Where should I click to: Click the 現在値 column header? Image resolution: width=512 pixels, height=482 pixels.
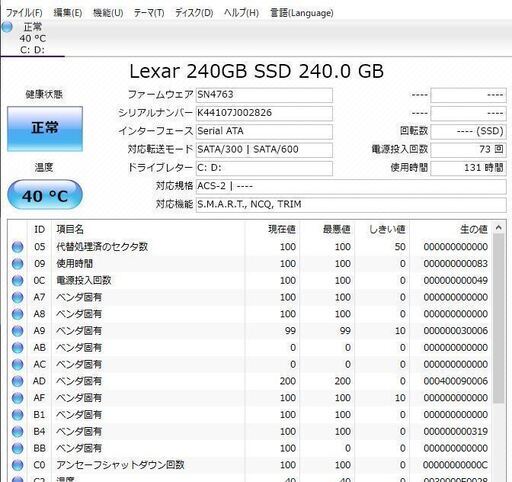tap(272, 229)
